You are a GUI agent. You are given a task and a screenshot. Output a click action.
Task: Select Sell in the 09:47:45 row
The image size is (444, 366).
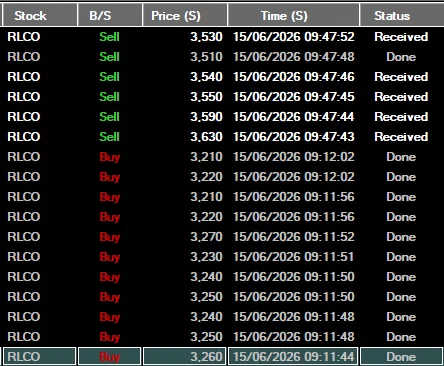[109, 97]
